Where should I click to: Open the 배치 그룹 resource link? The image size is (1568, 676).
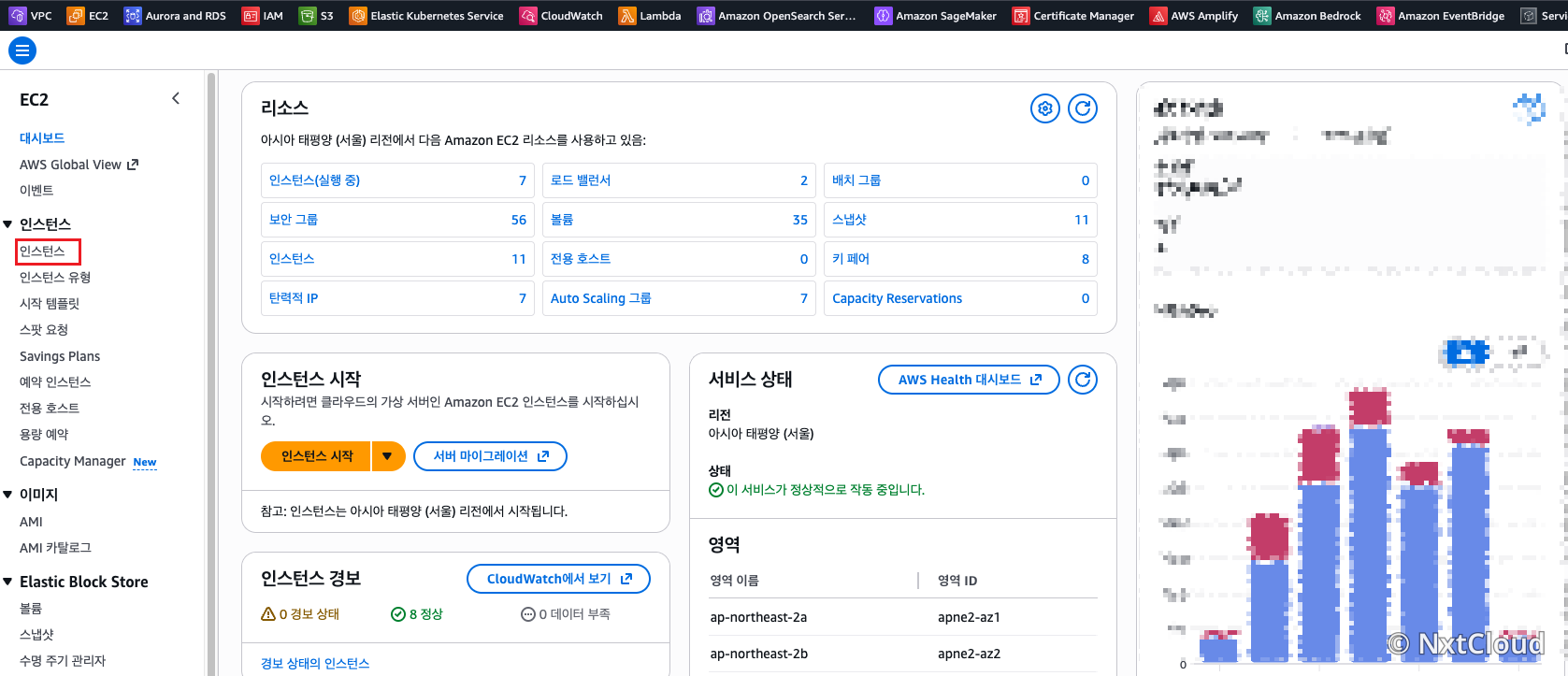(x=856, y=180)
